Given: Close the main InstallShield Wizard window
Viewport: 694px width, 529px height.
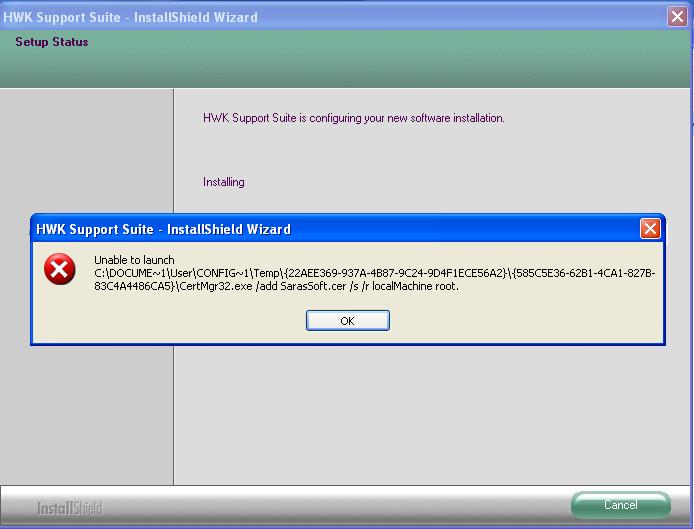Looking at the screenshot, I should point(677,17).
